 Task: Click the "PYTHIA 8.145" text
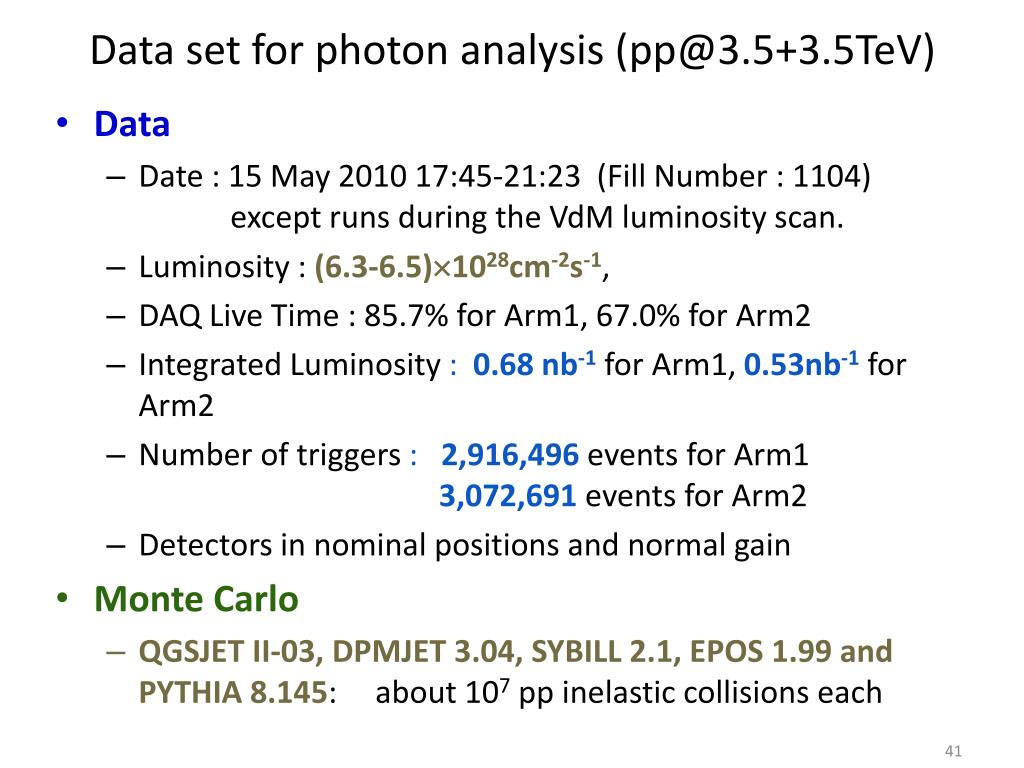[x=231, y=692]
